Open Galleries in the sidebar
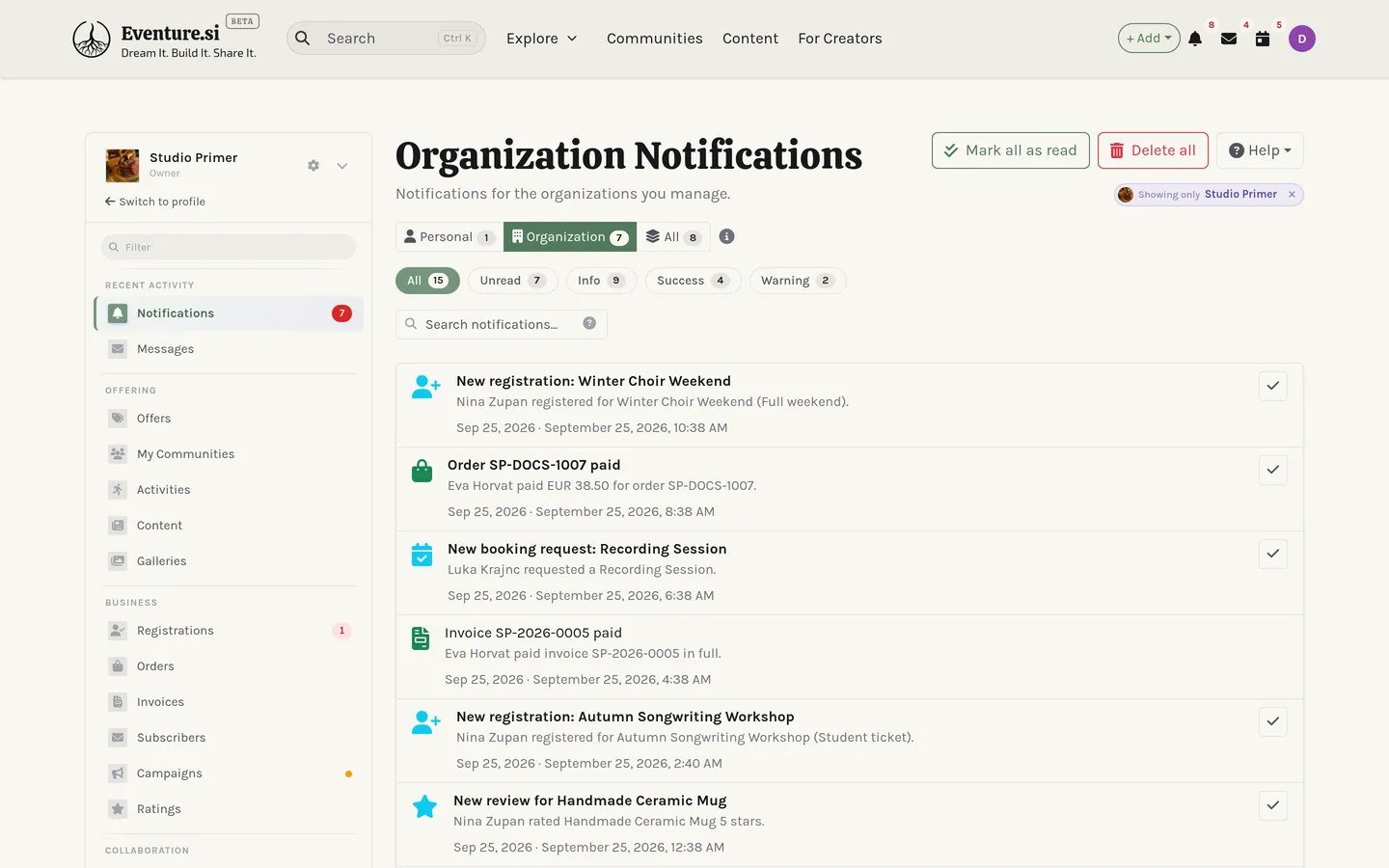This screenshot has height=868, width=1389. point(229,561)
